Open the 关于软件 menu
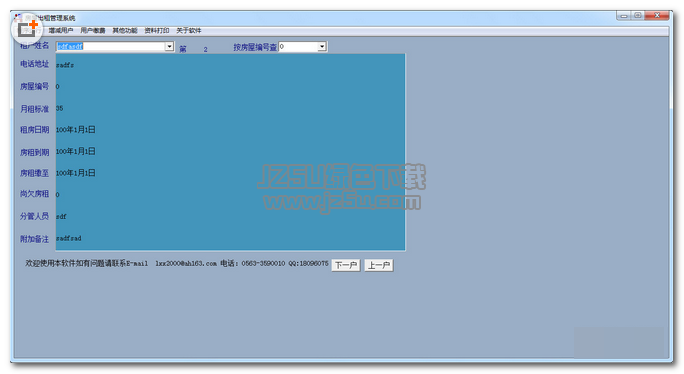 [x=188, y=31]
